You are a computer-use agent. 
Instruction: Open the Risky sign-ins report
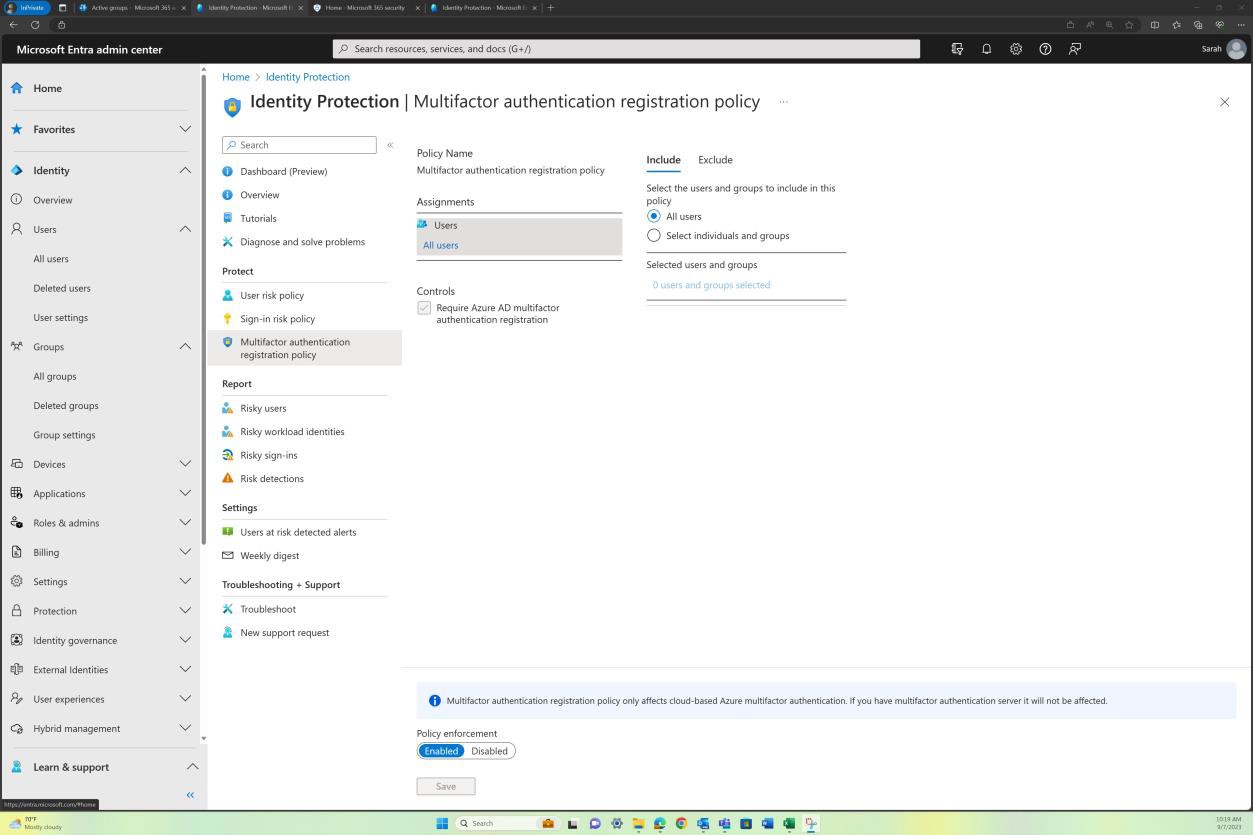[x=268, y=455]
